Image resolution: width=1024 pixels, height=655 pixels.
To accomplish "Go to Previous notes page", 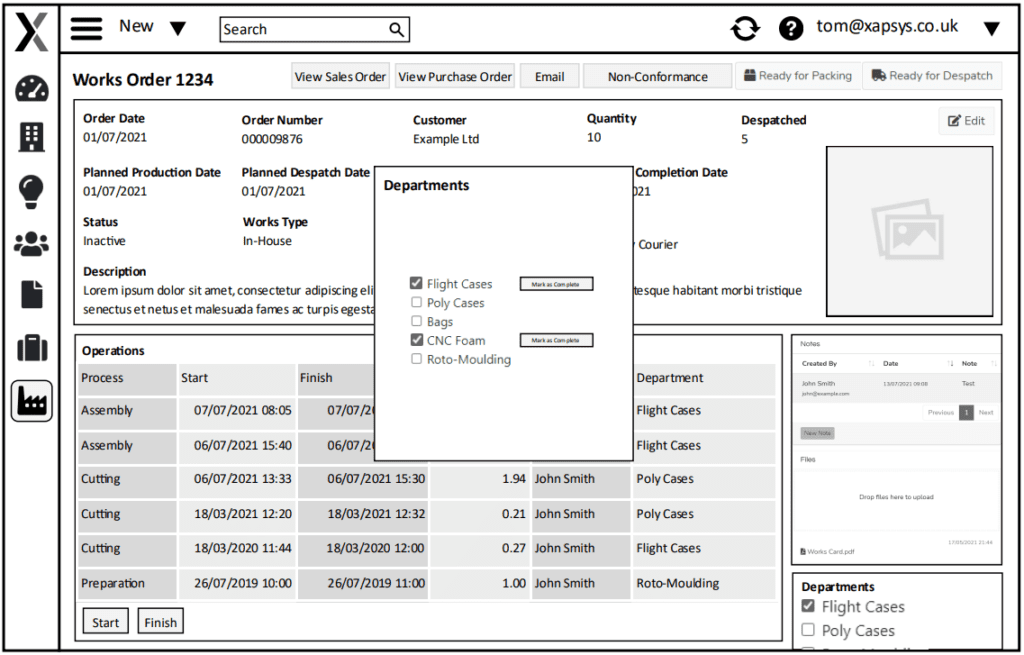I will [940, 413].
